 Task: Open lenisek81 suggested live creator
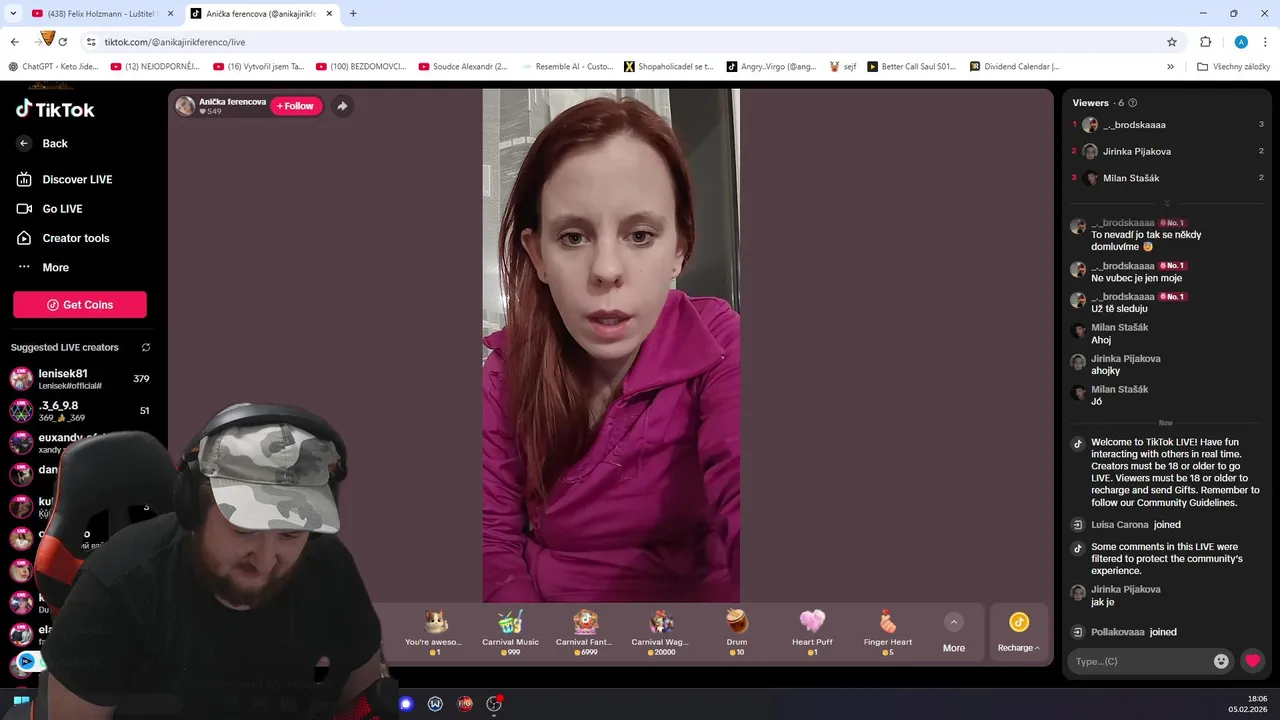pyautogui.click(x=80, y=379)
